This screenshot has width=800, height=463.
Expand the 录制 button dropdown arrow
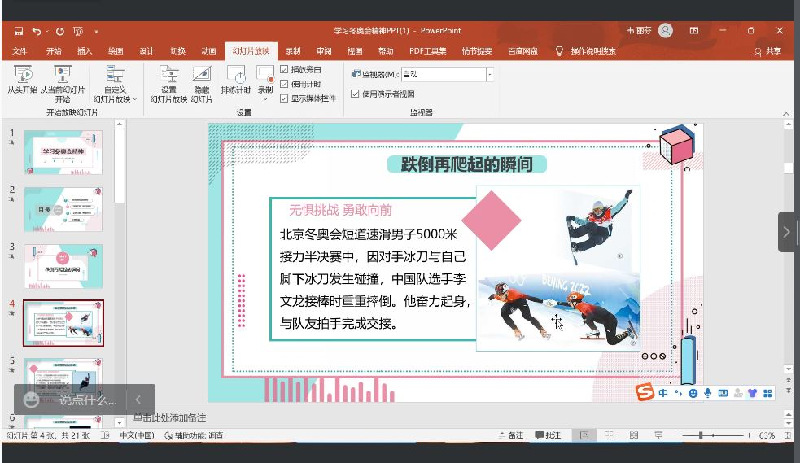pos(265,99)
